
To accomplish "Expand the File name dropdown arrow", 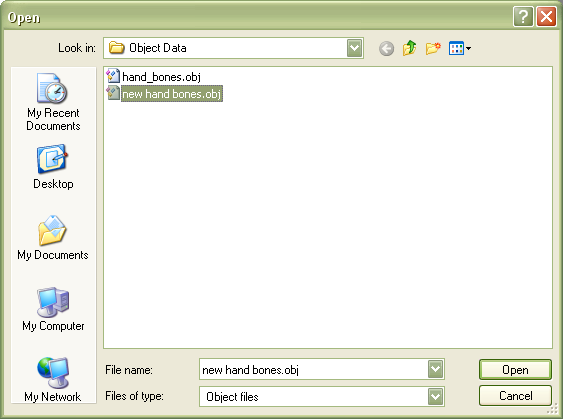I will coord(435,369).
